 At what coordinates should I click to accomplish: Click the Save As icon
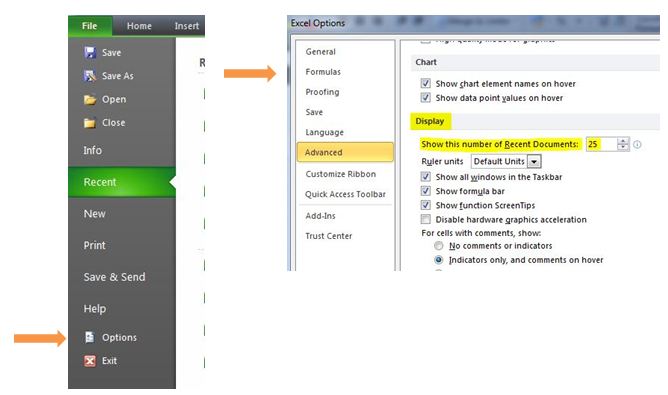click(x=90, y=76)
